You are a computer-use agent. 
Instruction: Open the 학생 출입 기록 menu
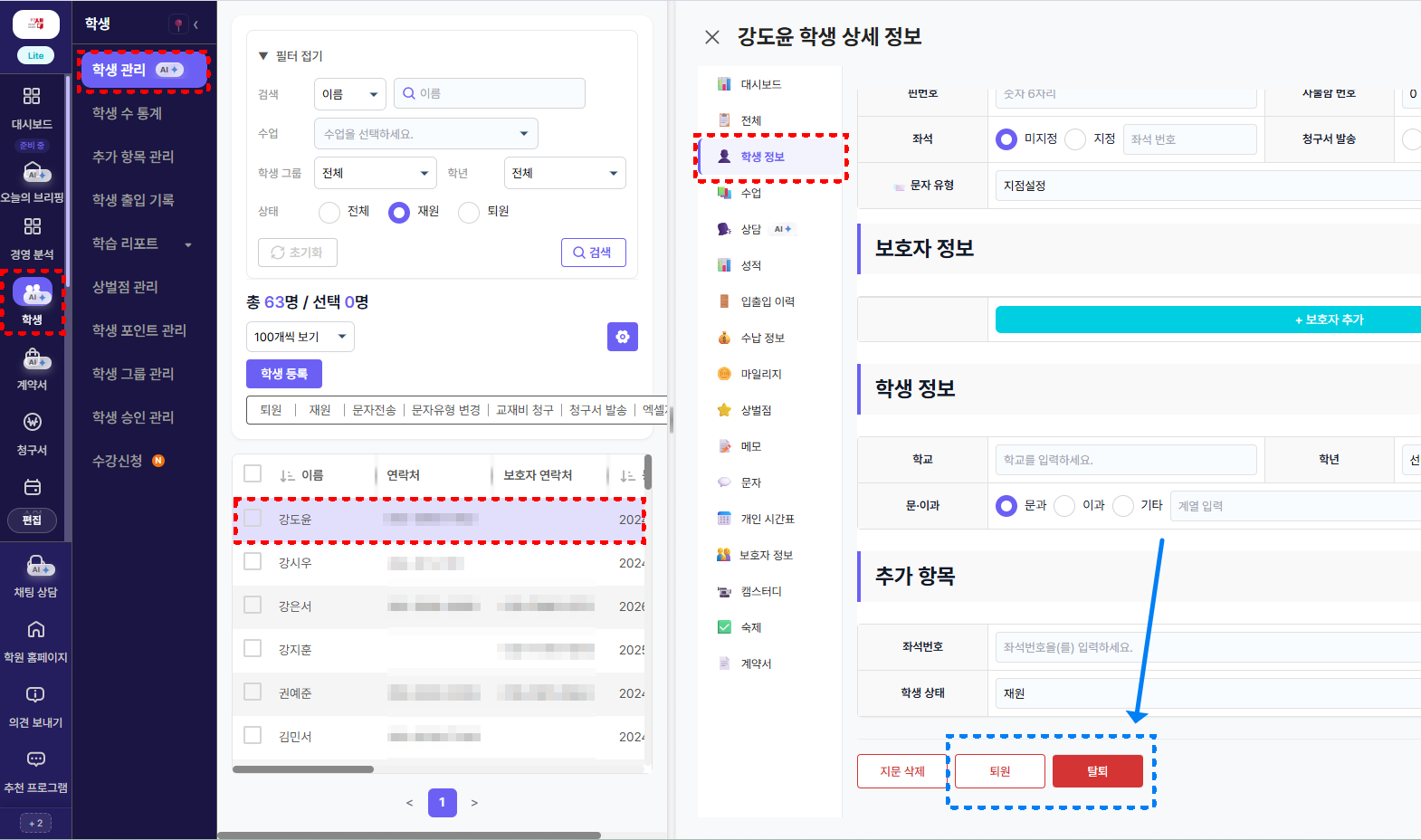pyautogui.click(x=133, y=200)
